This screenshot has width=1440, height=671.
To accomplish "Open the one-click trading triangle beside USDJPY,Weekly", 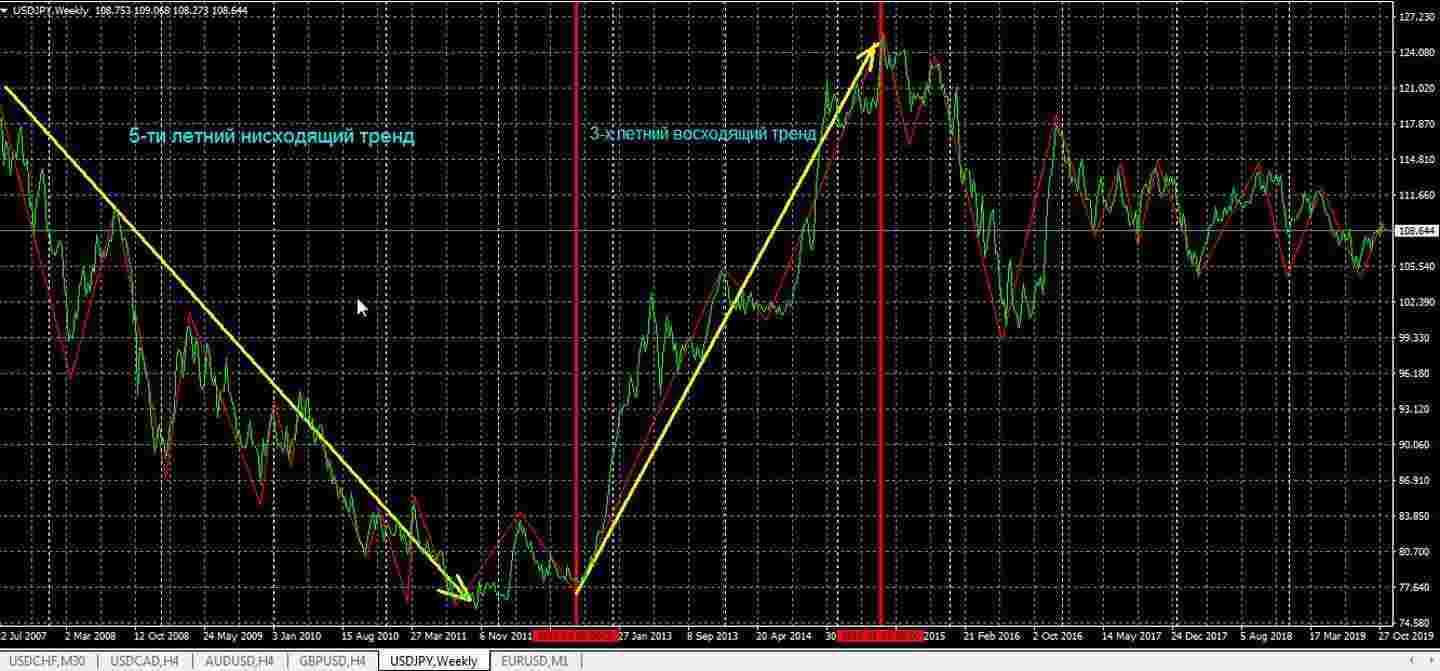I will (6, 10).
